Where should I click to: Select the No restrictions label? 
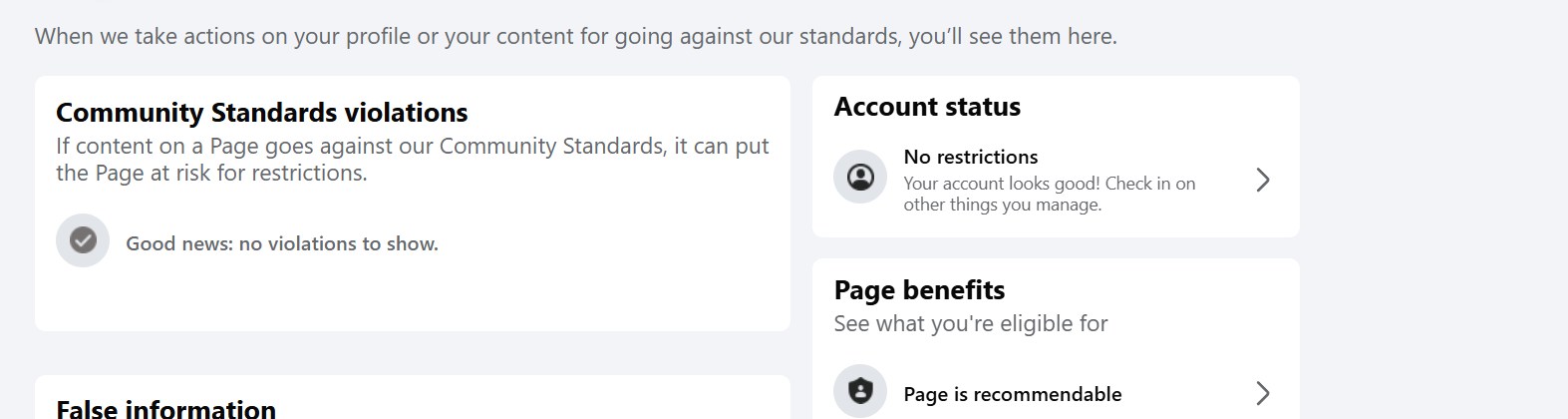(x=970, y=157)
